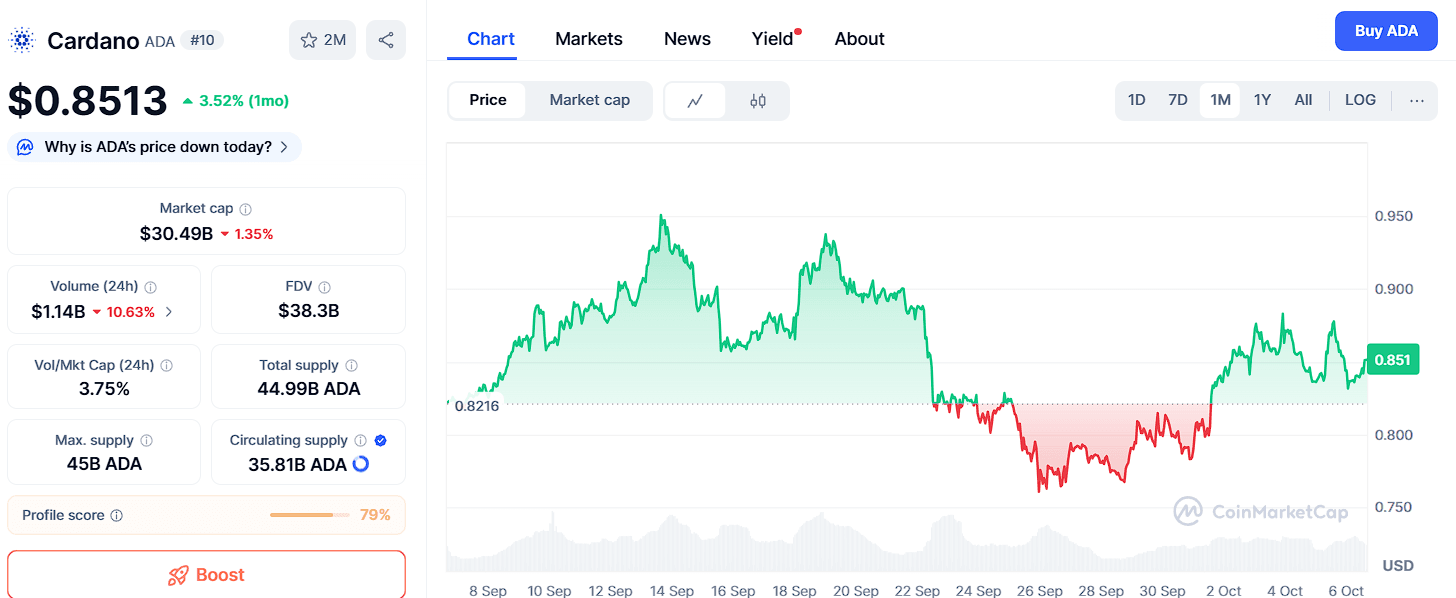Click the star watchlist icon

(x=309, y=40)
